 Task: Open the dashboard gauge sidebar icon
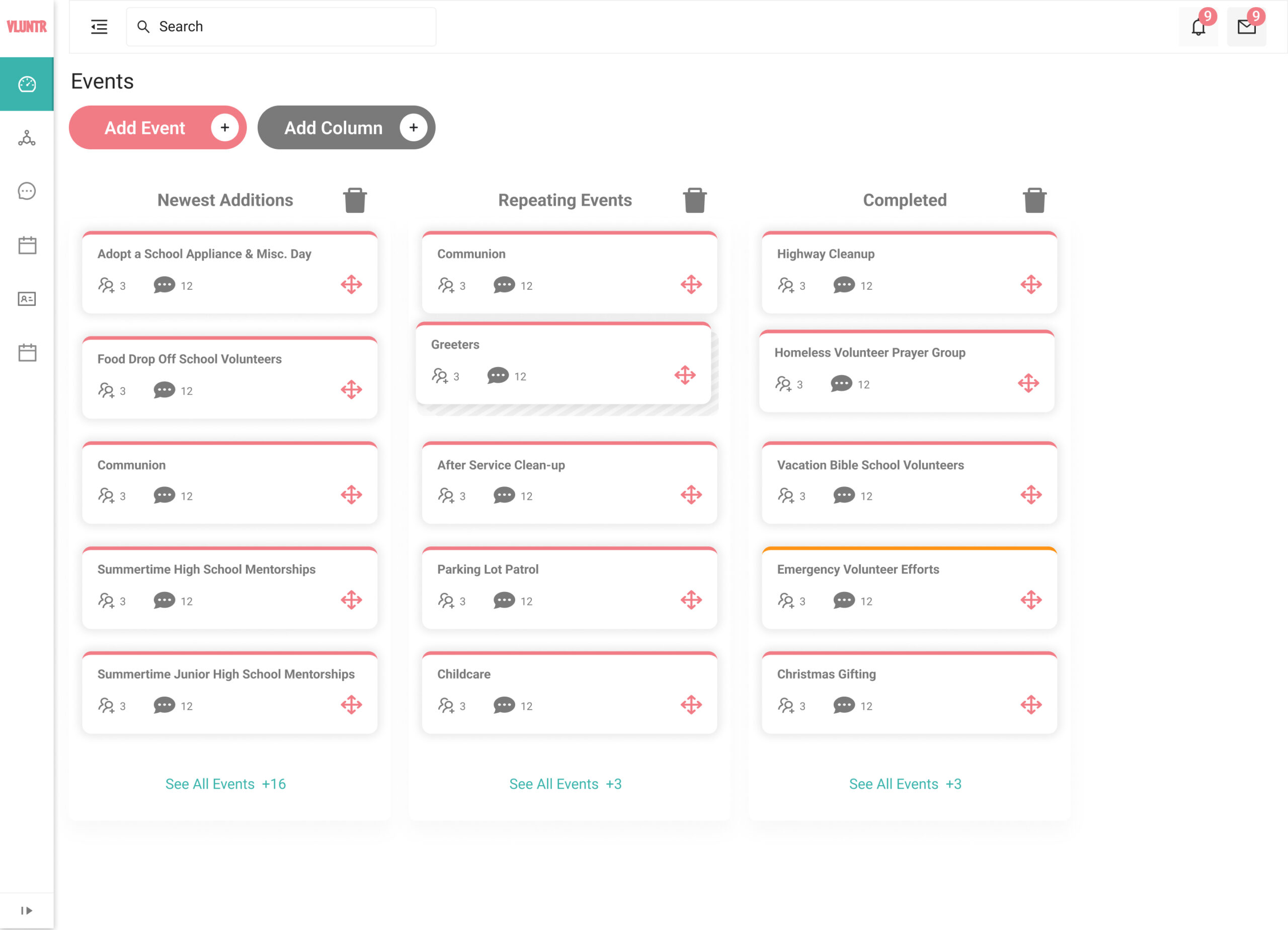[x=27, y=84]
